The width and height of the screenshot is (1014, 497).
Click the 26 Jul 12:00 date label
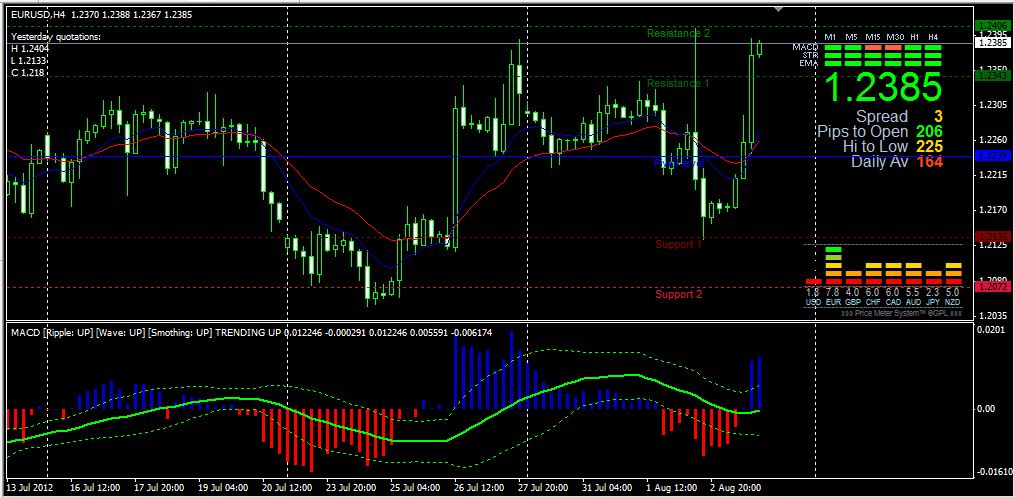(480, 487)
